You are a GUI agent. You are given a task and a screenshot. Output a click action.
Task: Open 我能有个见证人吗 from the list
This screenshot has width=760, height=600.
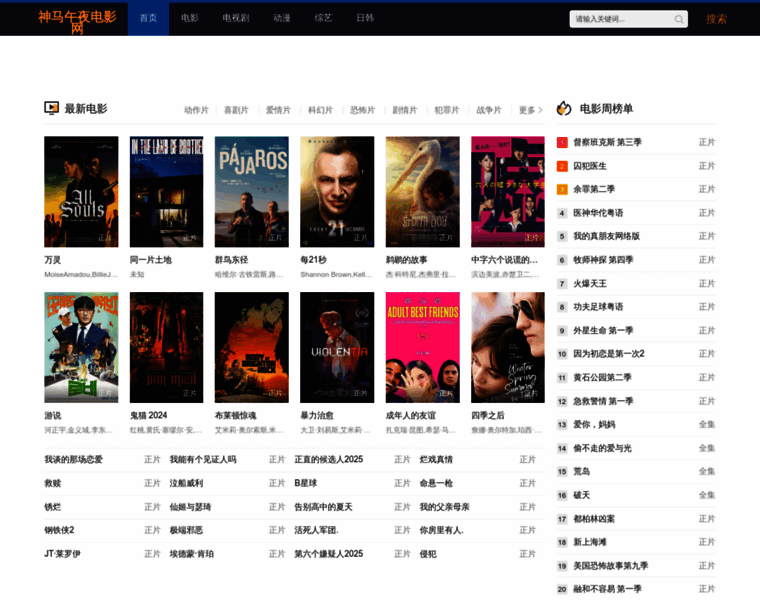[203, 459]
